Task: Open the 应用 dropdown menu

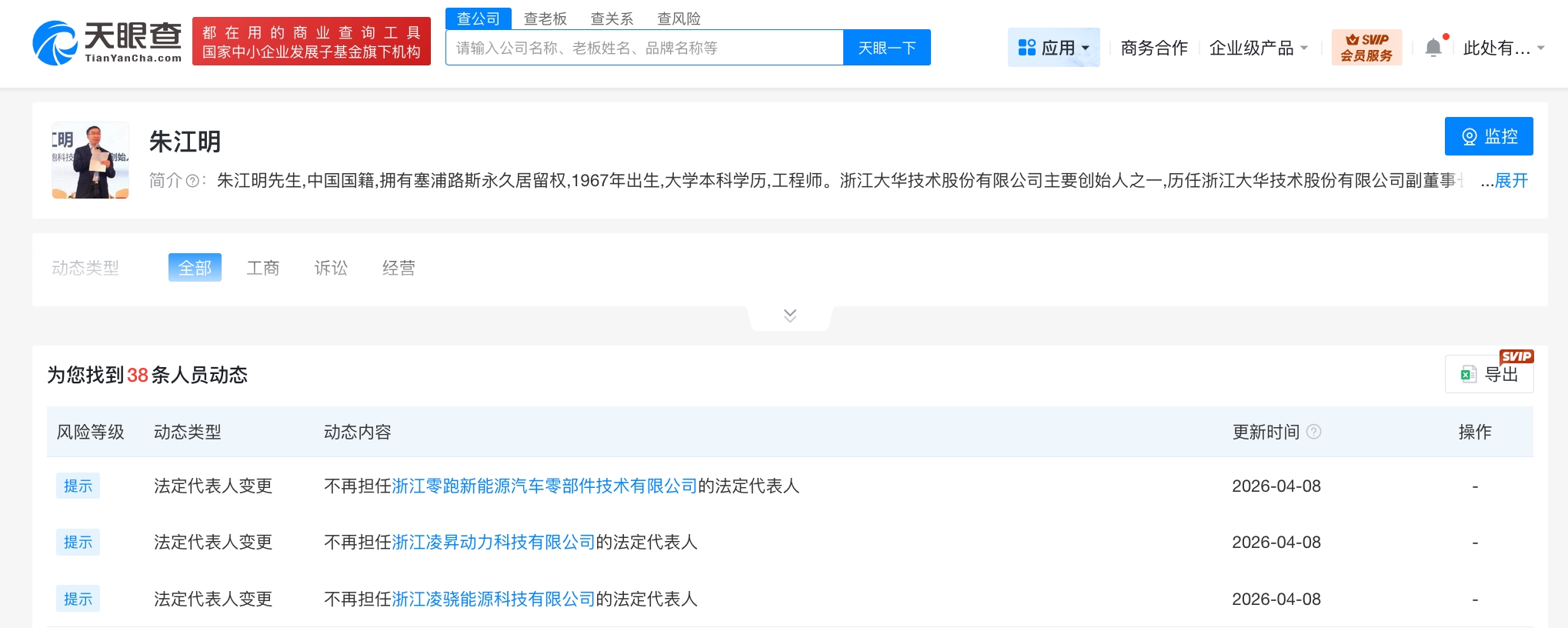Action: click(x=1053, y=48)
